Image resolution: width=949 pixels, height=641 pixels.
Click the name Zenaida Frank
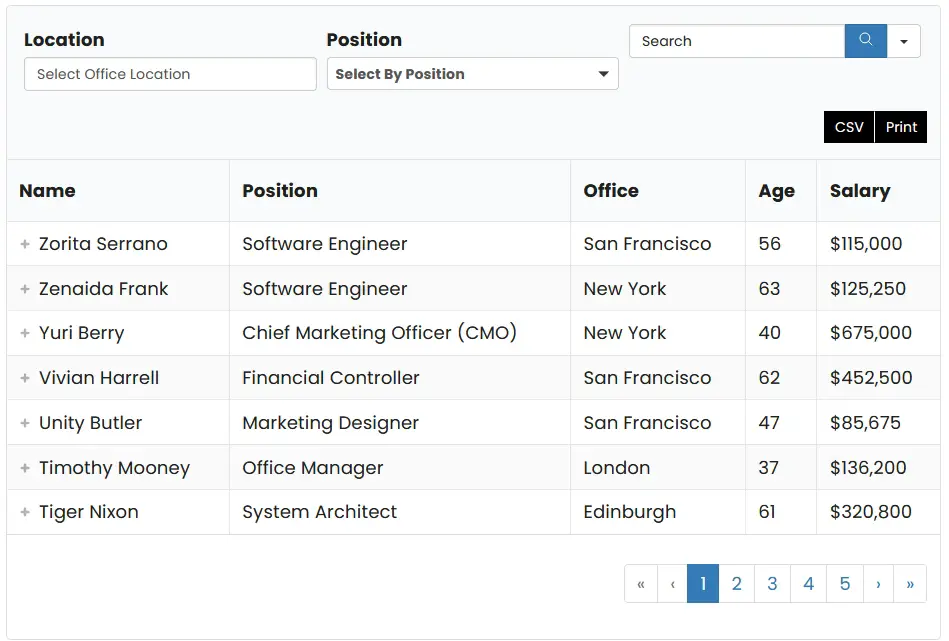click(x=103, y=289)
